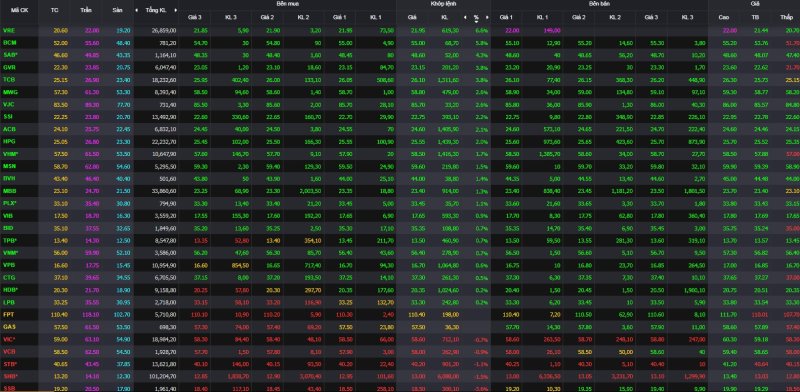Click the right arrow beside Tổng KL
The width and height of the screenshot is (800, 392).
[176, 10]
